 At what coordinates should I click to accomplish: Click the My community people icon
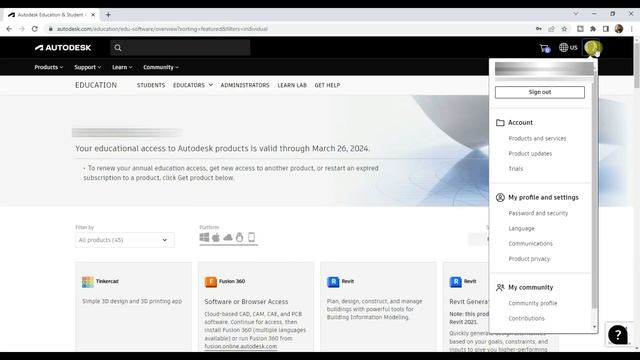tap(500, 287)
